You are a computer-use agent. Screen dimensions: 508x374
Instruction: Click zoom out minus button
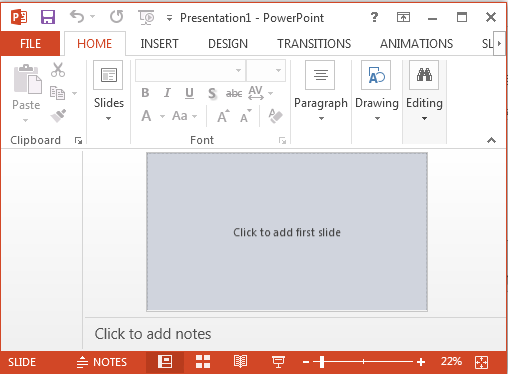click(x=306, y=362)
